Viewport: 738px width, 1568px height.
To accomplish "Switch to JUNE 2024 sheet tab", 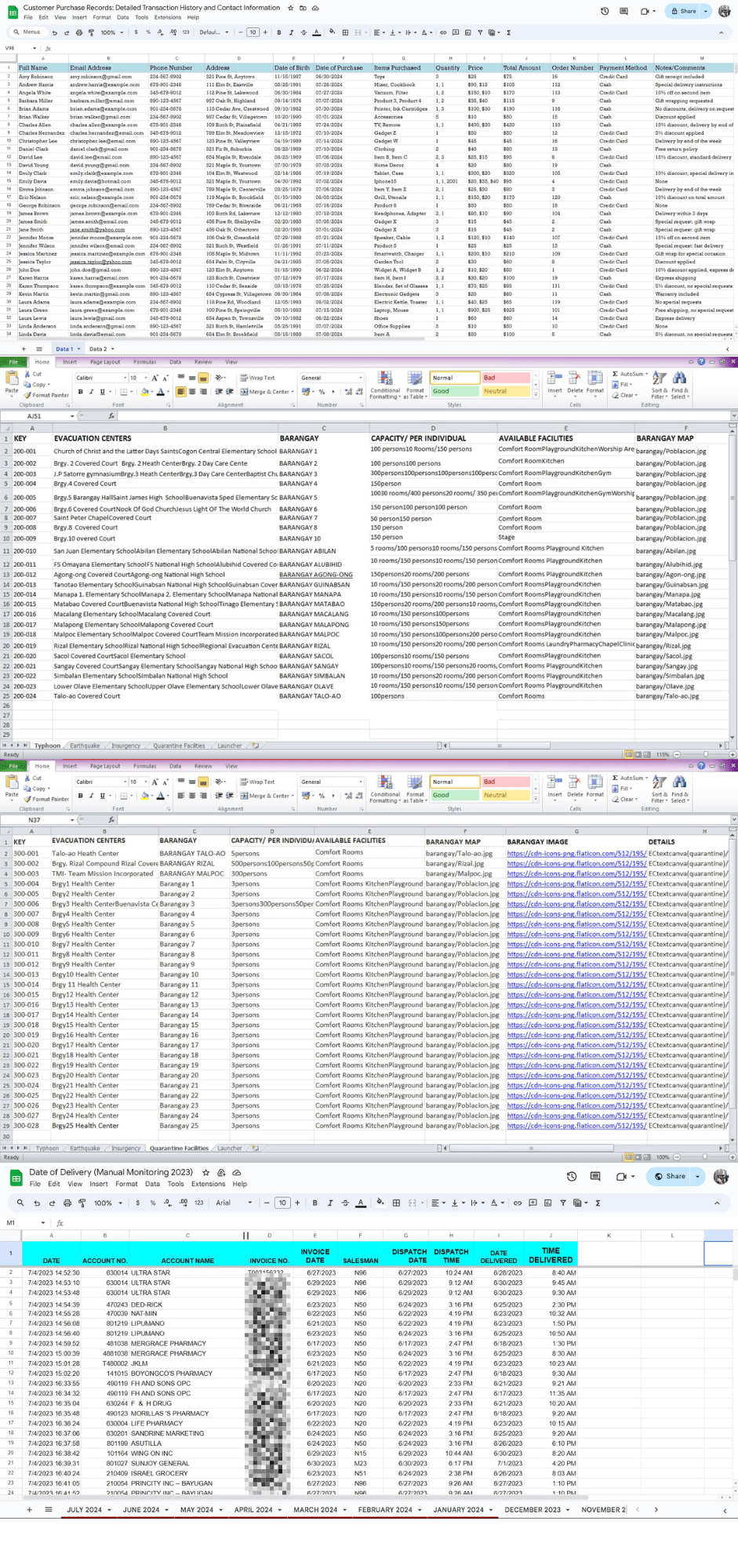I will [x=141, y=1509].
